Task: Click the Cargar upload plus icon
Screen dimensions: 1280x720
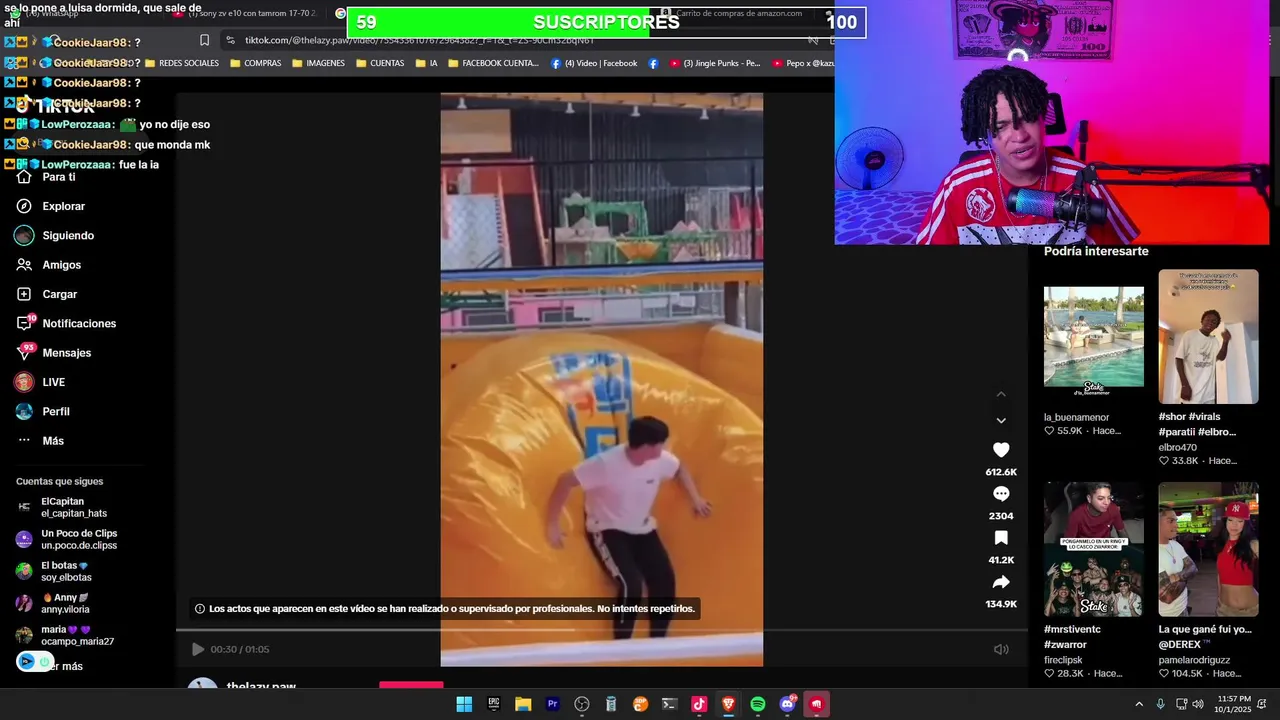Action: coord(24,294)
